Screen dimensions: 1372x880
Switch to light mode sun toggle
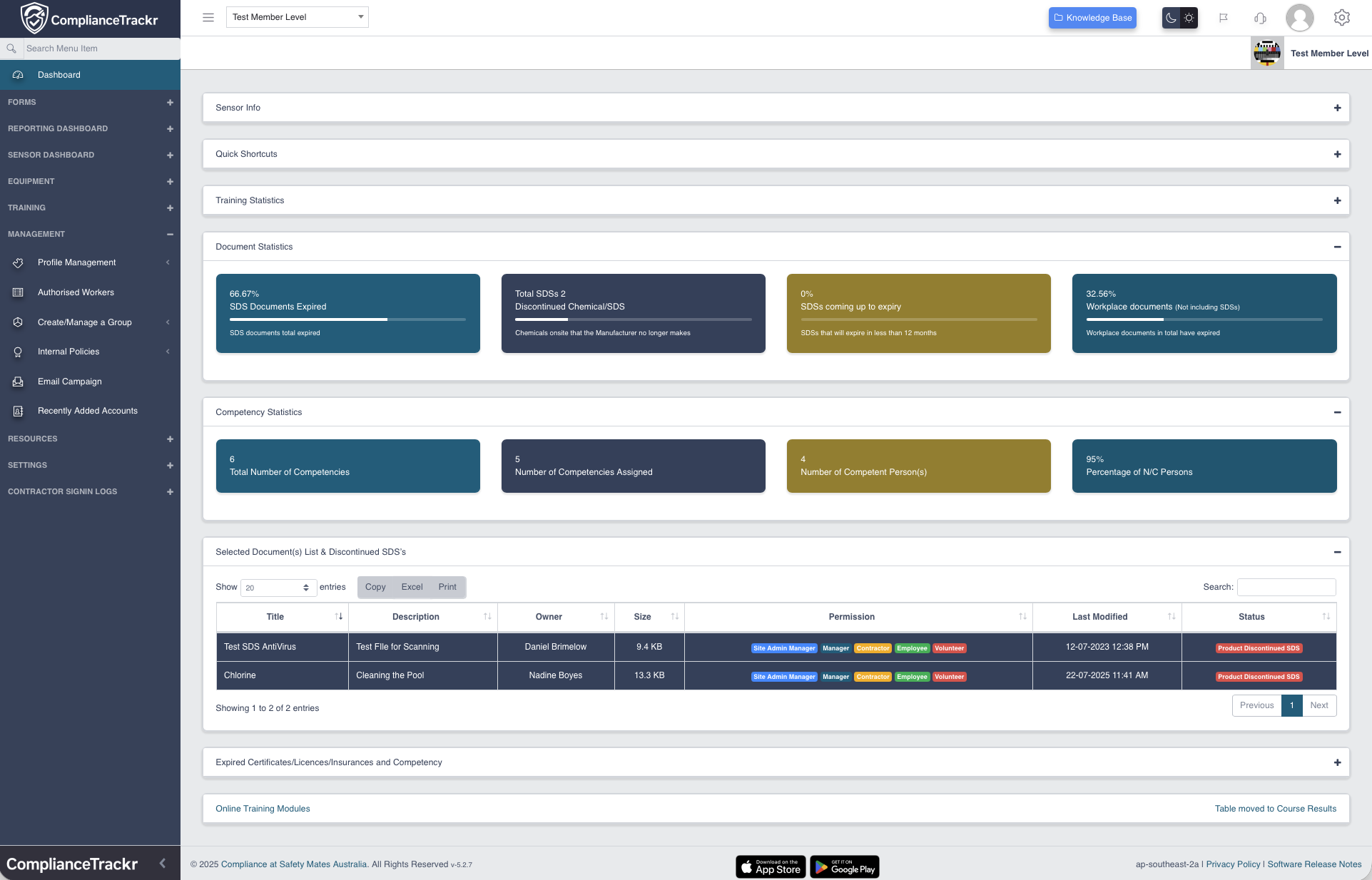click(x=1189, y=18)
